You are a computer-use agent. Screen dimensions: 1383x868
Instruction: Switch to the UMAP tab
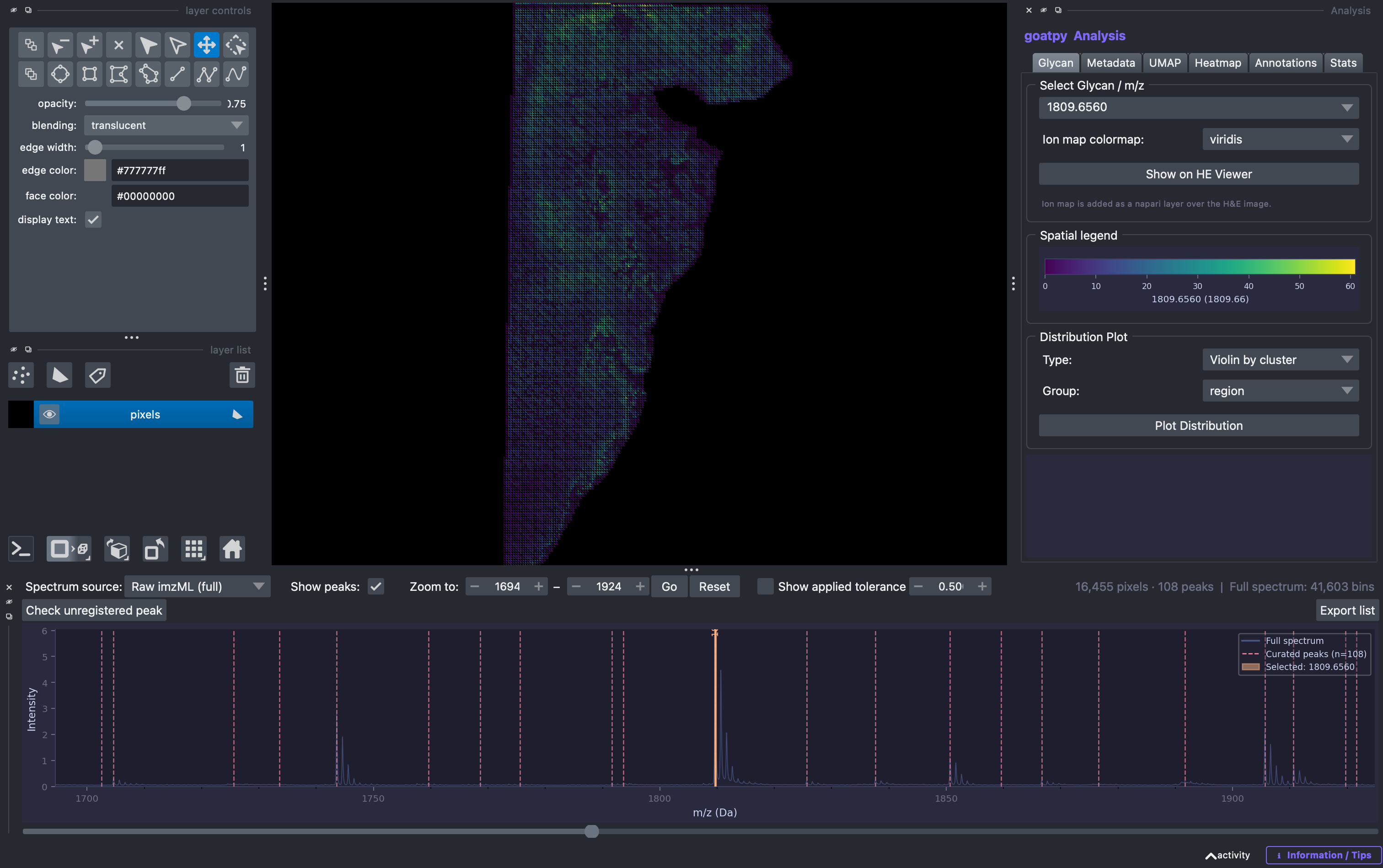[x=1164, y=63]
